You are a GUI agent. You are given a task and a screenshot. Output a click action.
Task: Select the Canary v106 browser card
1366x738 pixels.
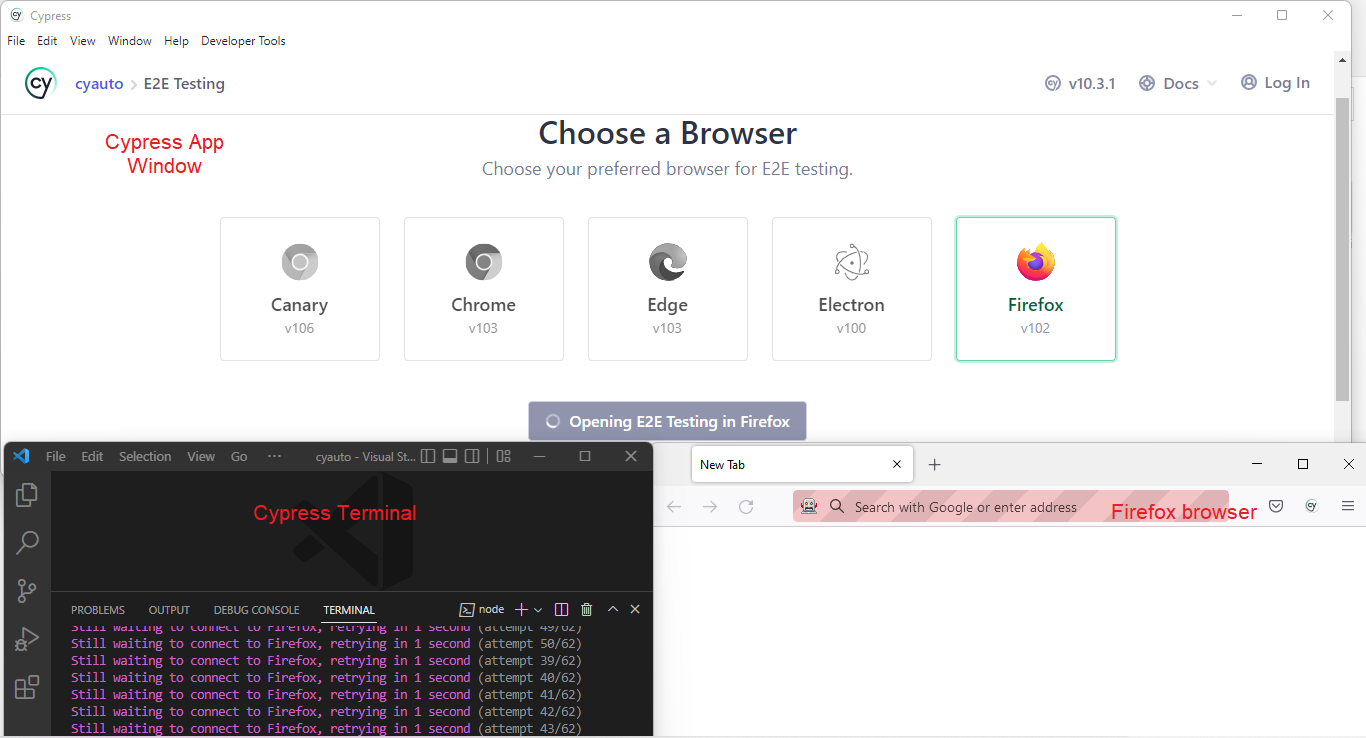coord(300,289)
